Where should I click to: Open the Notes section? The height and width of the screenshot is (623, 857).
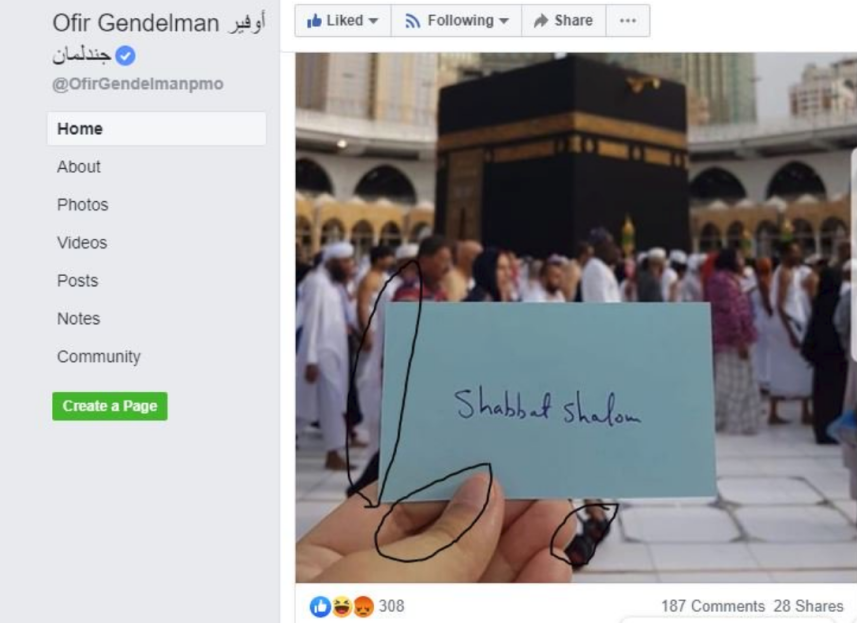tap(79, 319)
